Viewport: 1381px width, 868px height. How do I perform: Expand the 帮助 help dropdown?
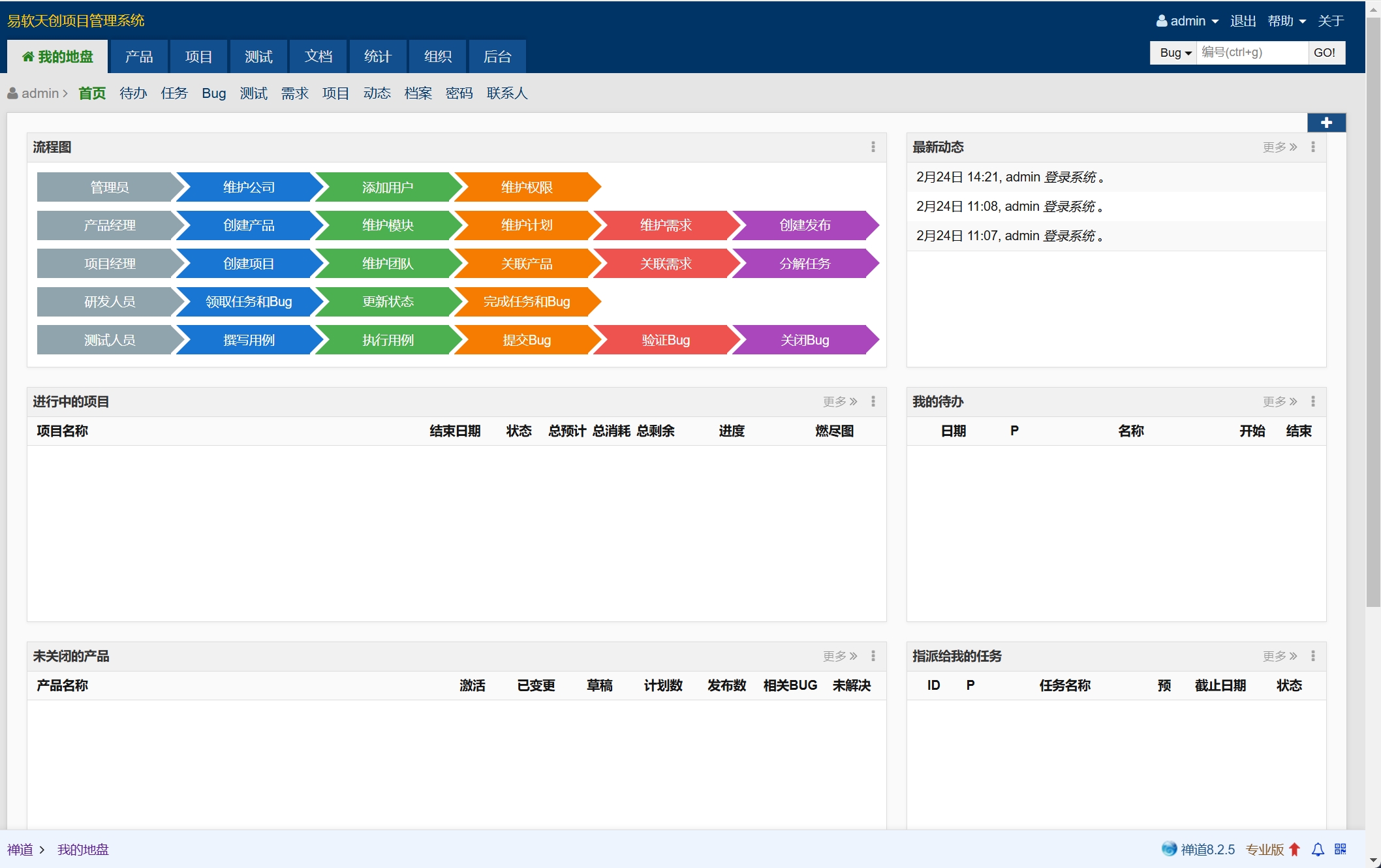click(1286, 21)
